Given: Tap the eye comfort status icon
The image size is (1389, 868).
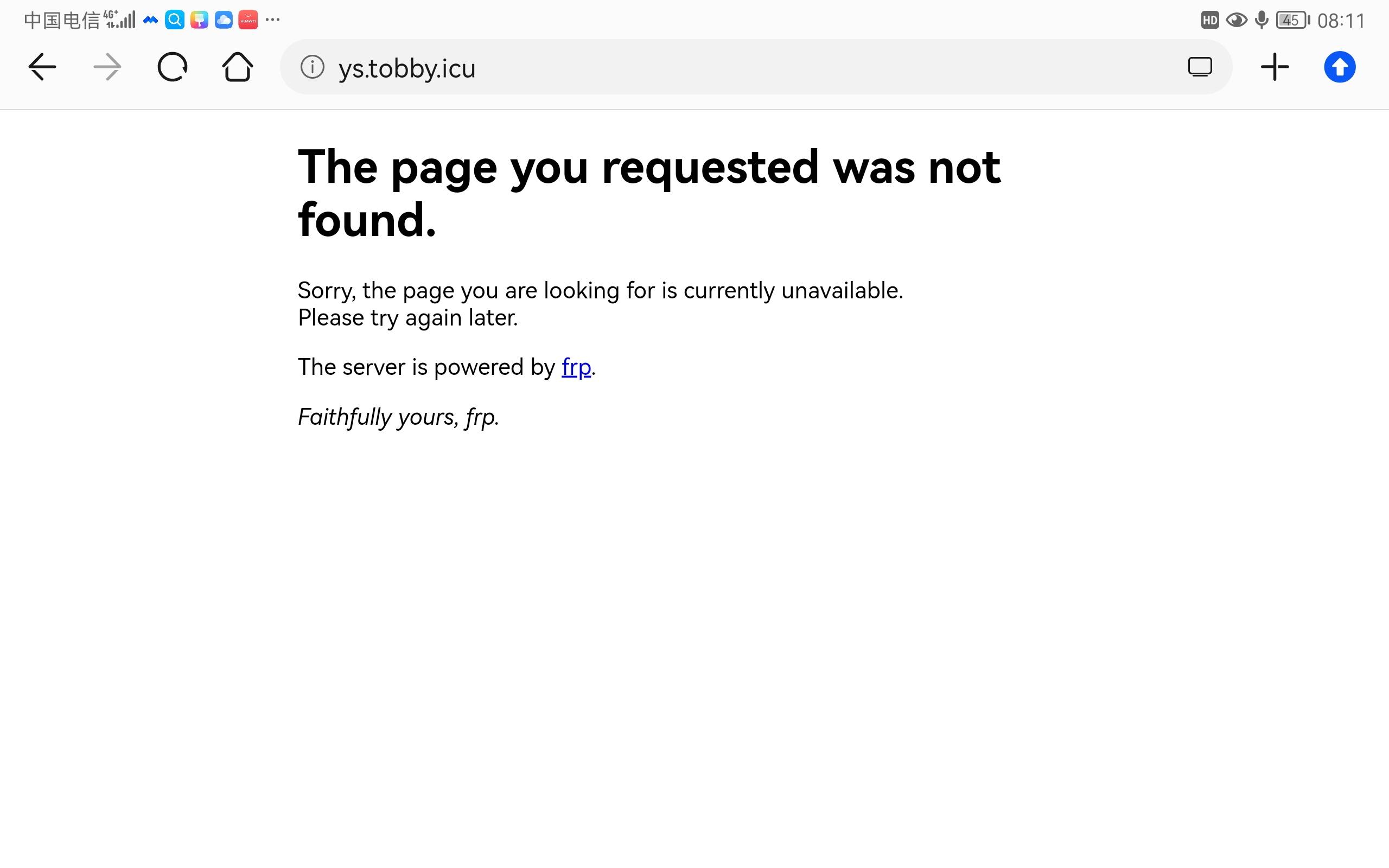Looking at the screenshot, I should 1237,20.
